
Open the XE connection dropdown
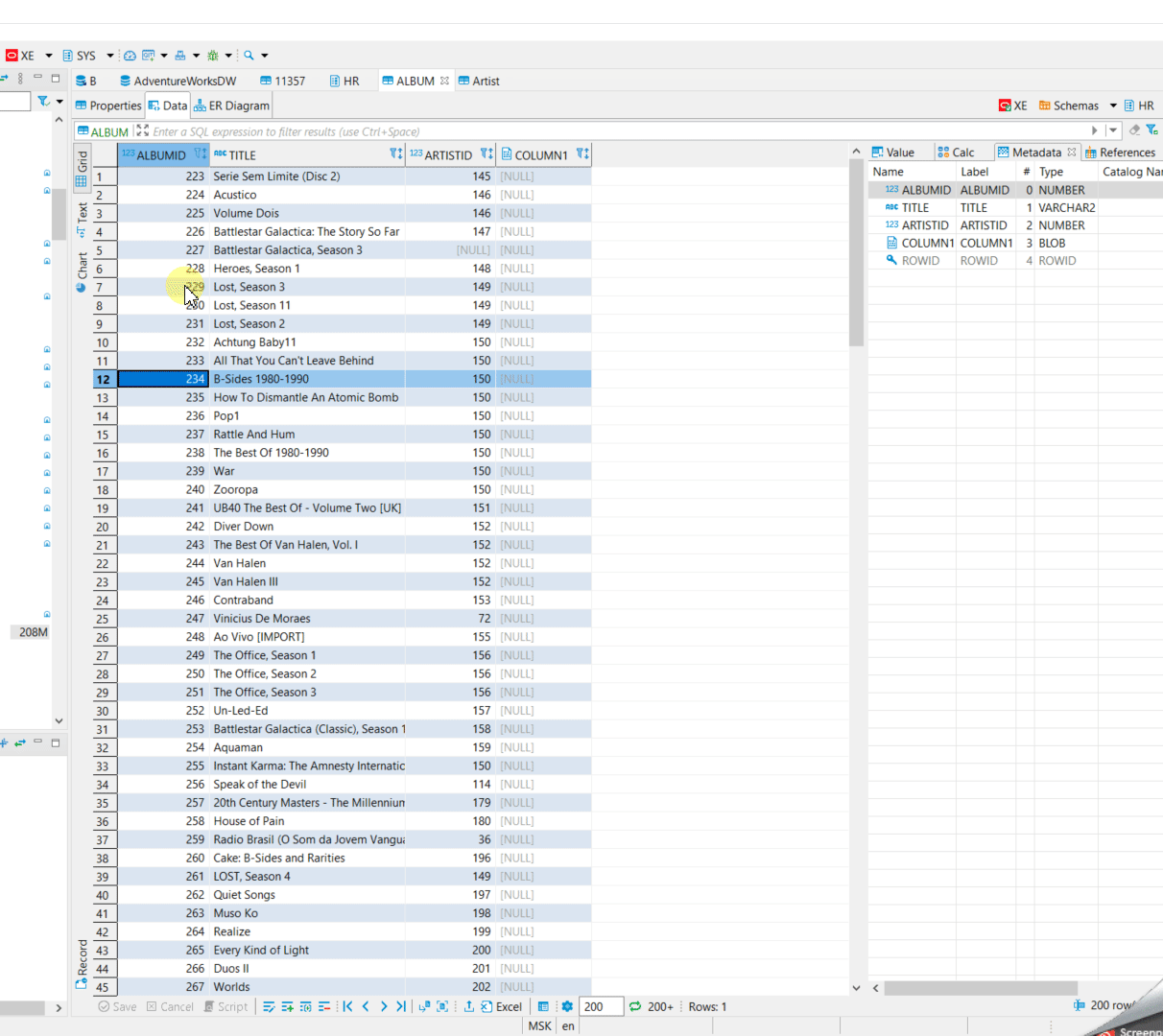(x=48, y=56)
